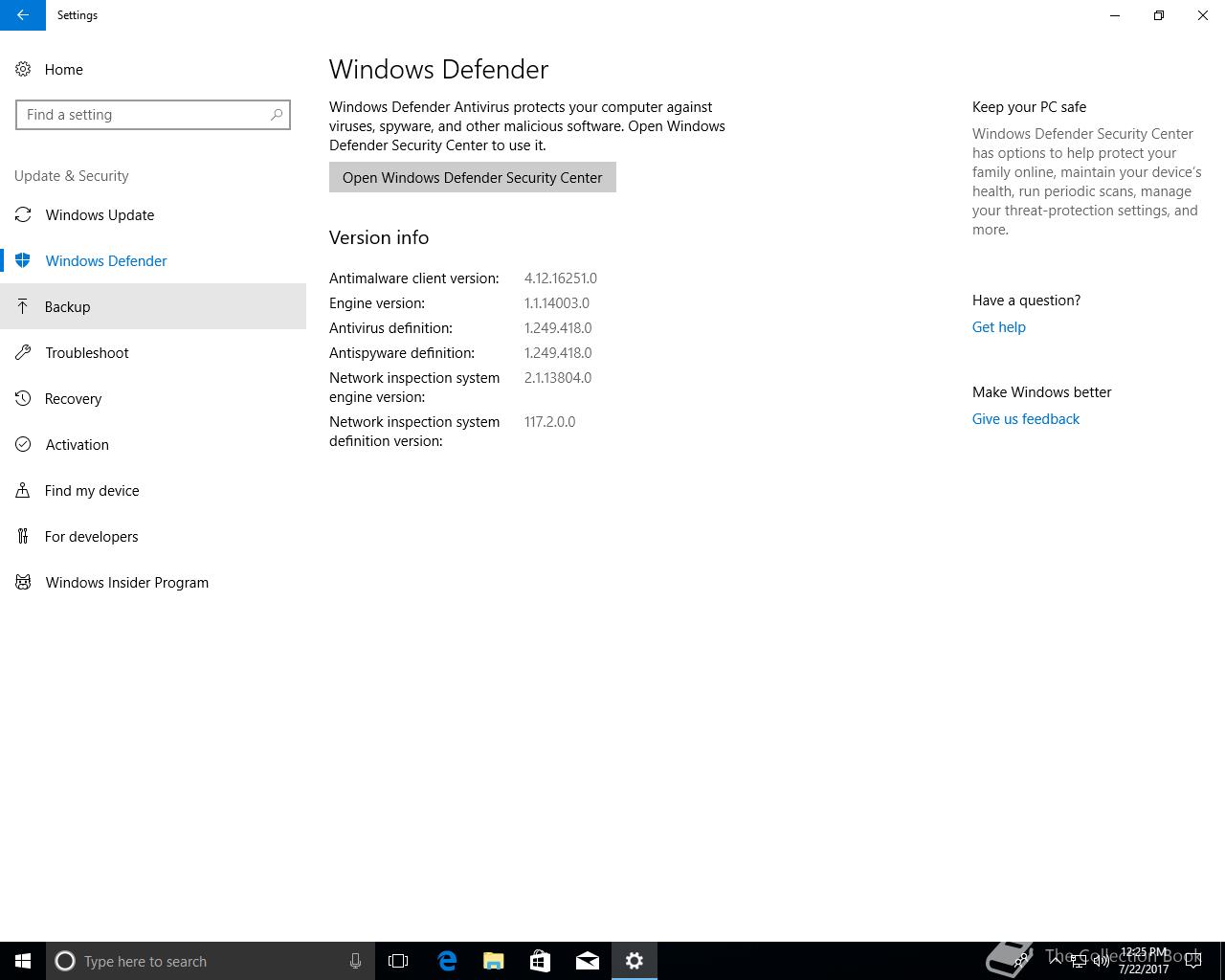
Task: Click the Antispyware definition label
Action: pyautogui.click(x=401, y=353)
